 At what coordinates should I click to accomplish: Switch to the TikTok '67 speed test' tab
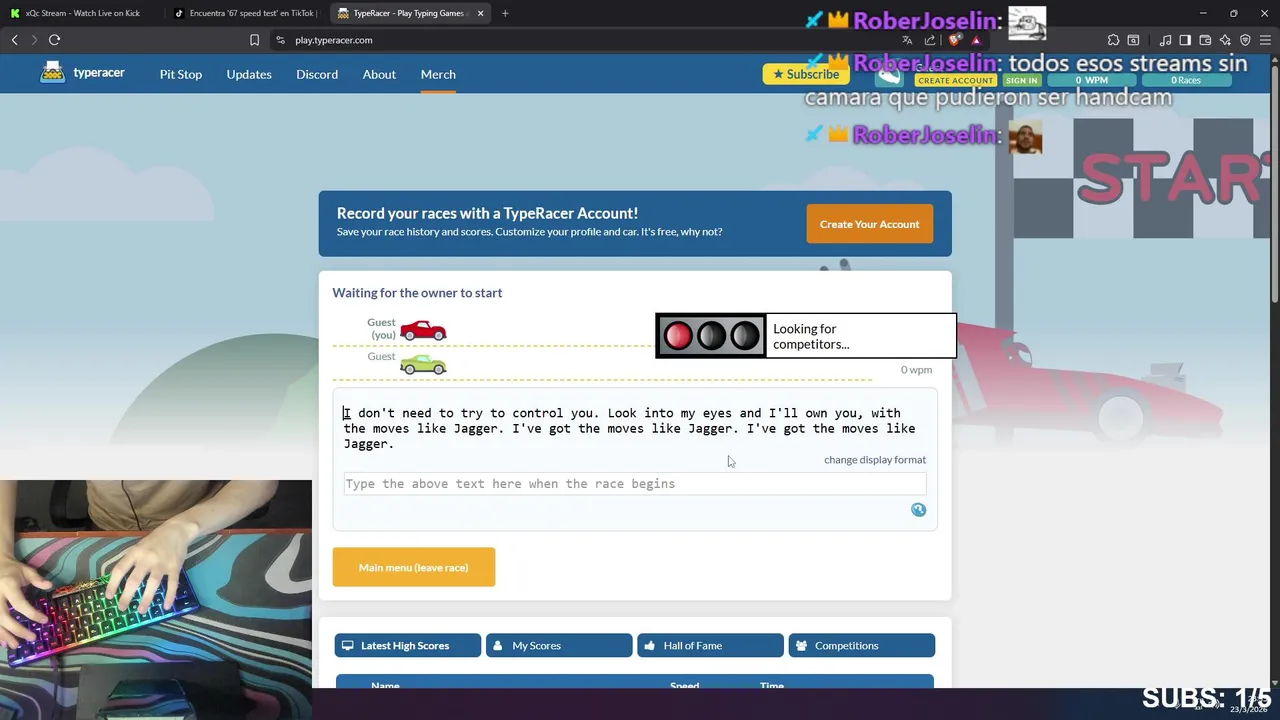coord(245,13)
